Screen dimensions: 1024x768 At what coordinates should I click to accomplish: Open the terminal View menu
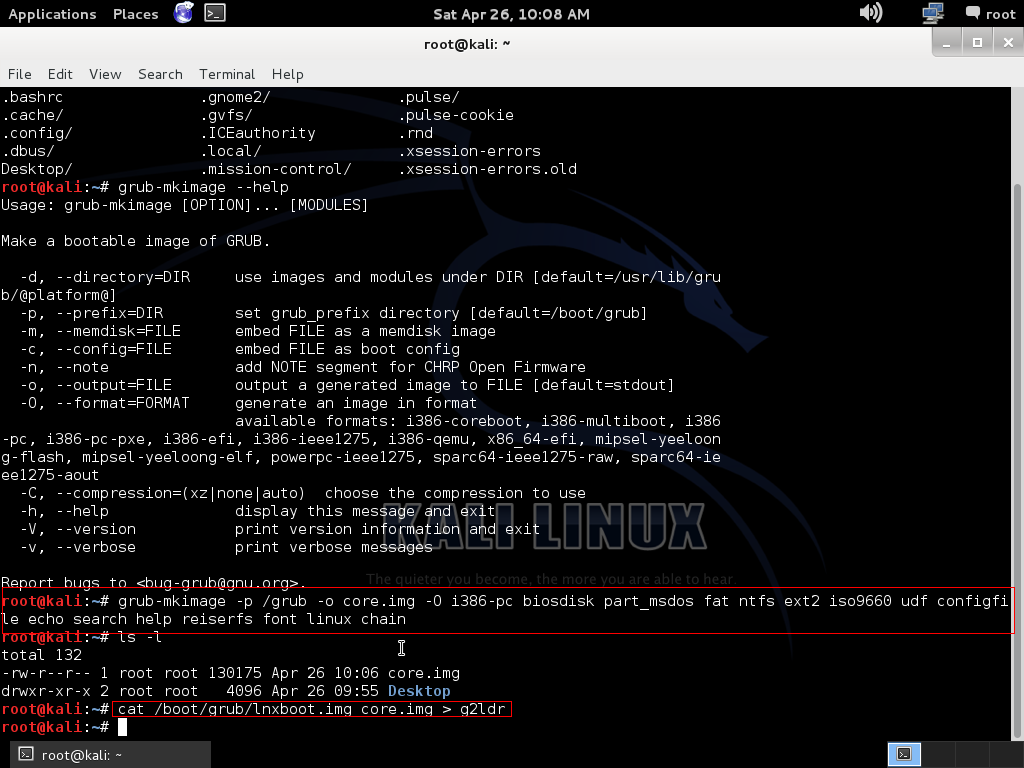(x=105, y=74)
